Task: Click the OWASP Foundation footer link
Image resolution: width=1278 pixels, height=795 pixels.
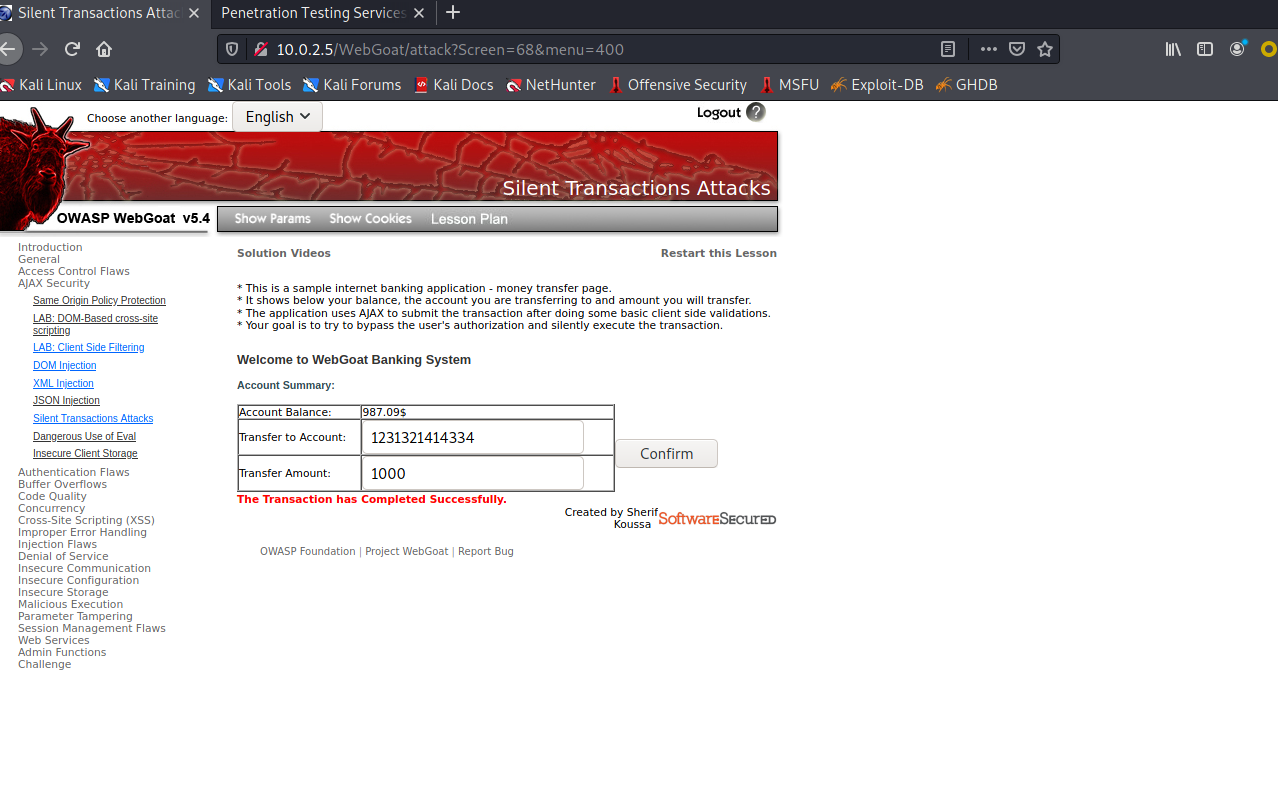Action: [307, 551]
